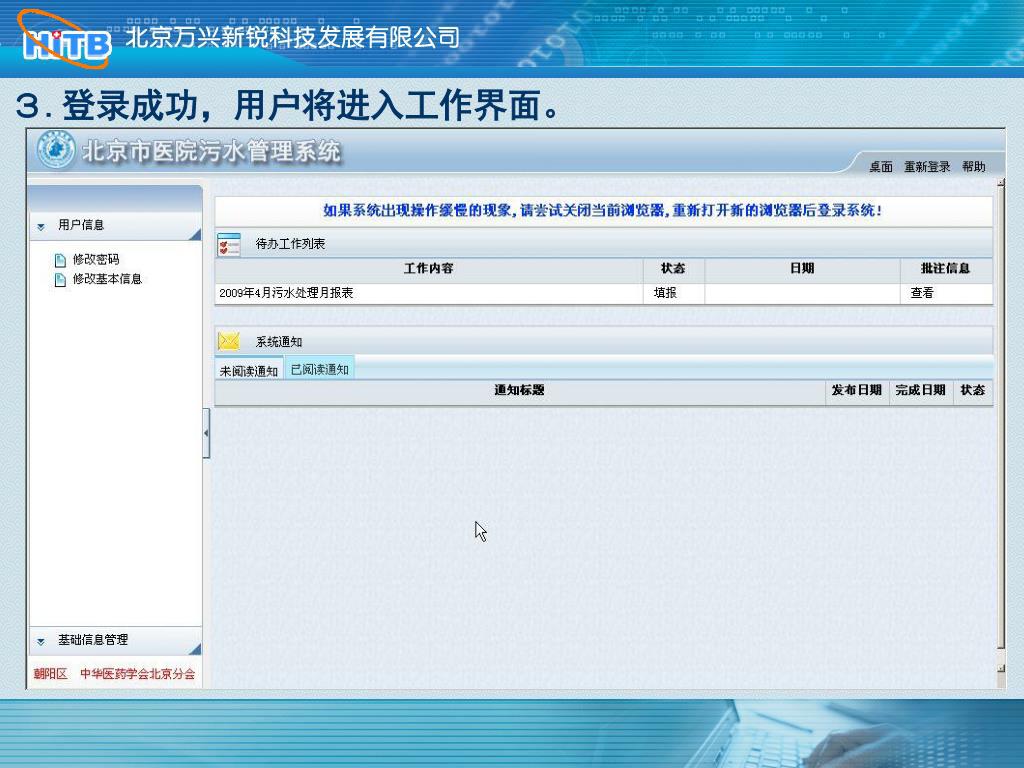Image resolution: width=1024 pixels, height=768 pixels.
Task: Click 查看 to view annotation info
Action: [x=921, y=293]
